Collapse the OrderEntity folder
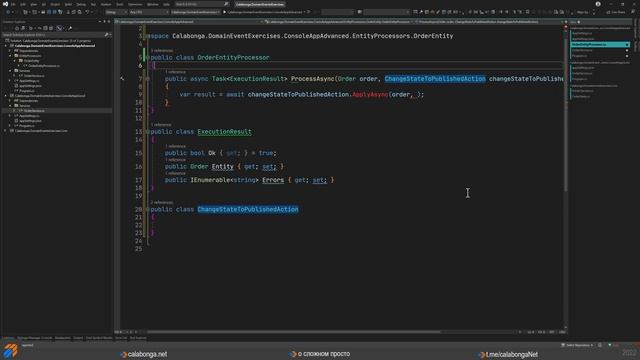The width and height of the screenshot is (640, 360). (x=14, y=60)
